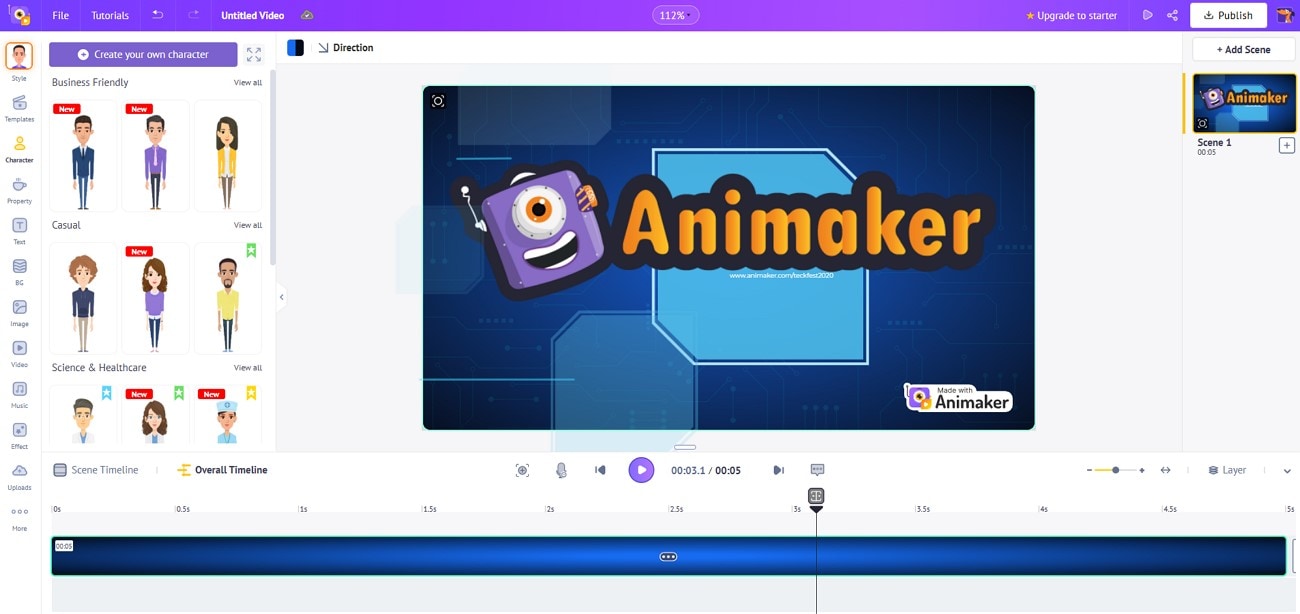Select the Character sidebar icon
Screen dimensions: 1300x614
(19, 149)
